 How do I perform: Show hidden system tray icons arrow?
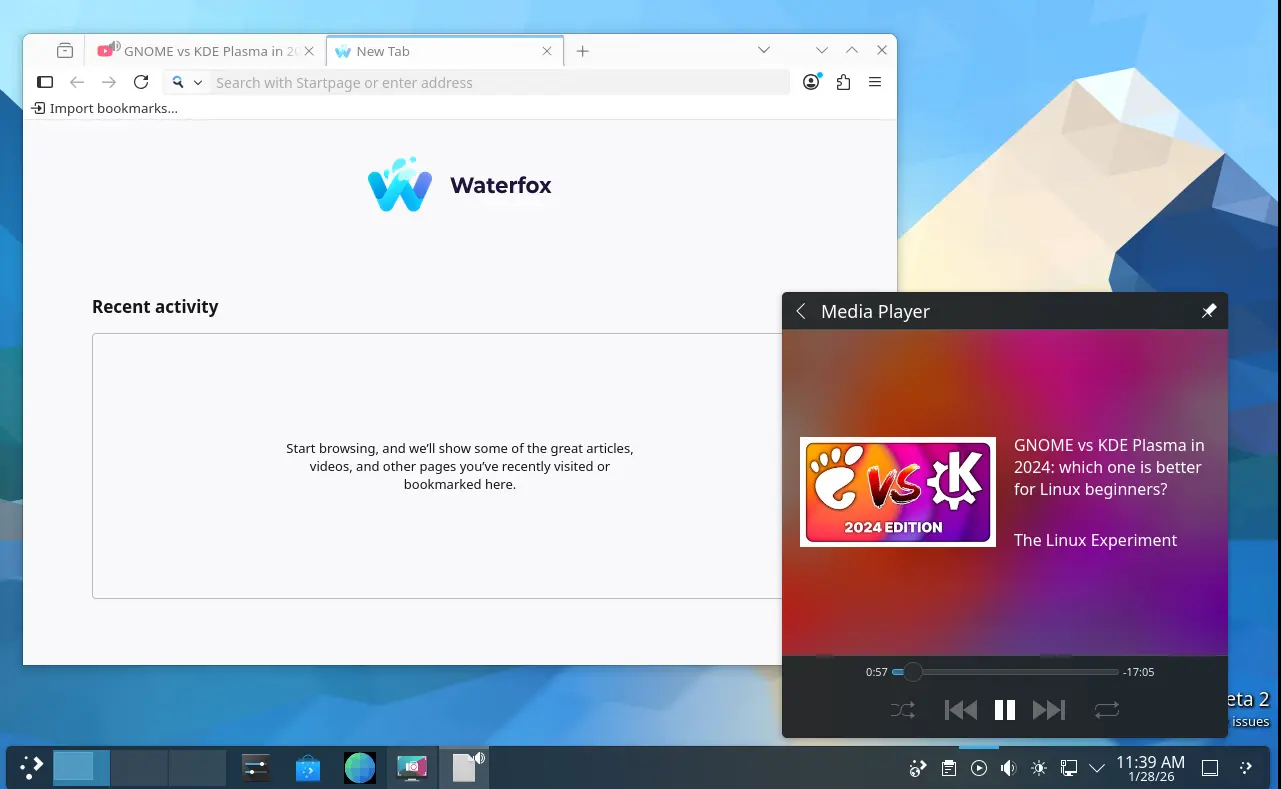1097,768
